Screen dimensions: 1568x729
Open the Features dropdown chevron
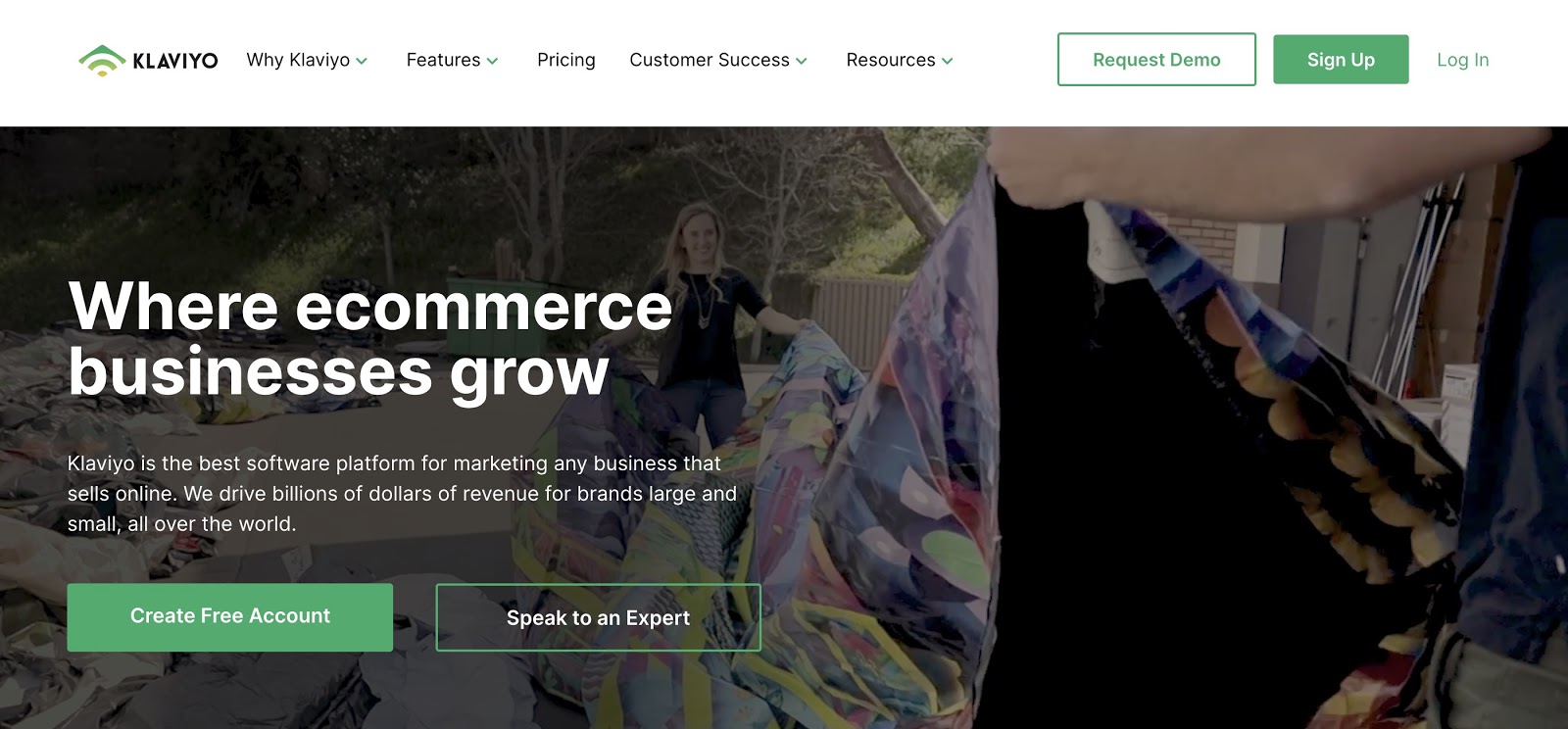point(492,61)
